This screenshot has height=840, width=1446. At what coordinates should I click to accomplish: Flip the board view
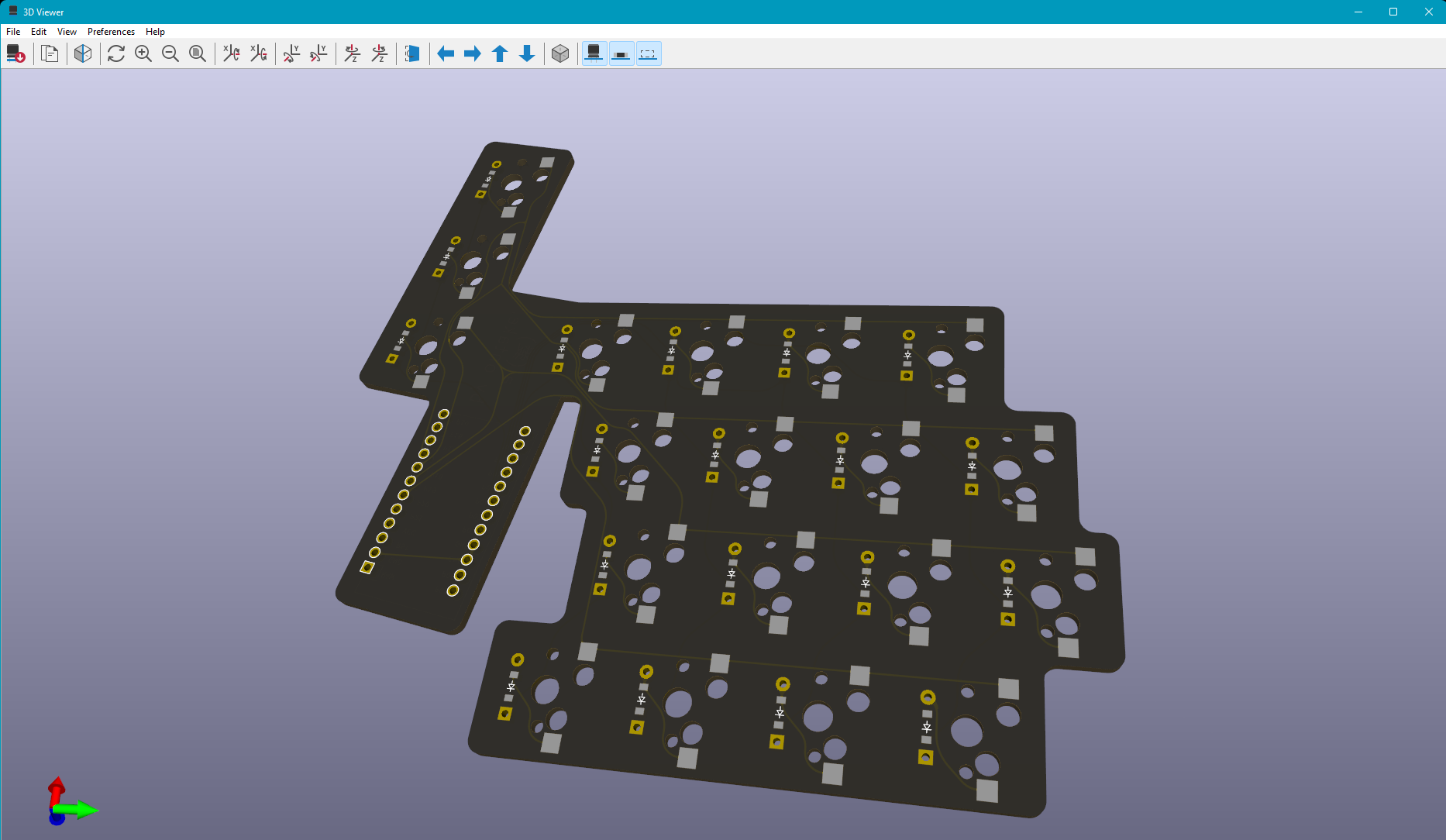[x=412, y=53]
